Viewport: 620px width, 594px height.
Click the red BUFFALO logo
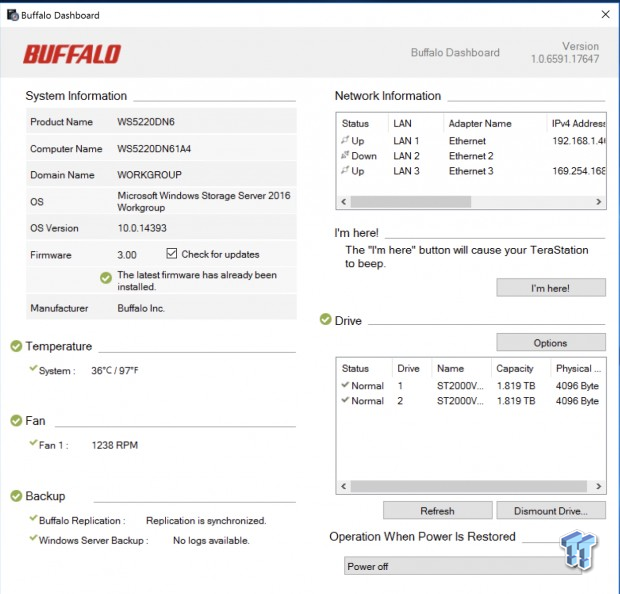tap(72, 54)
